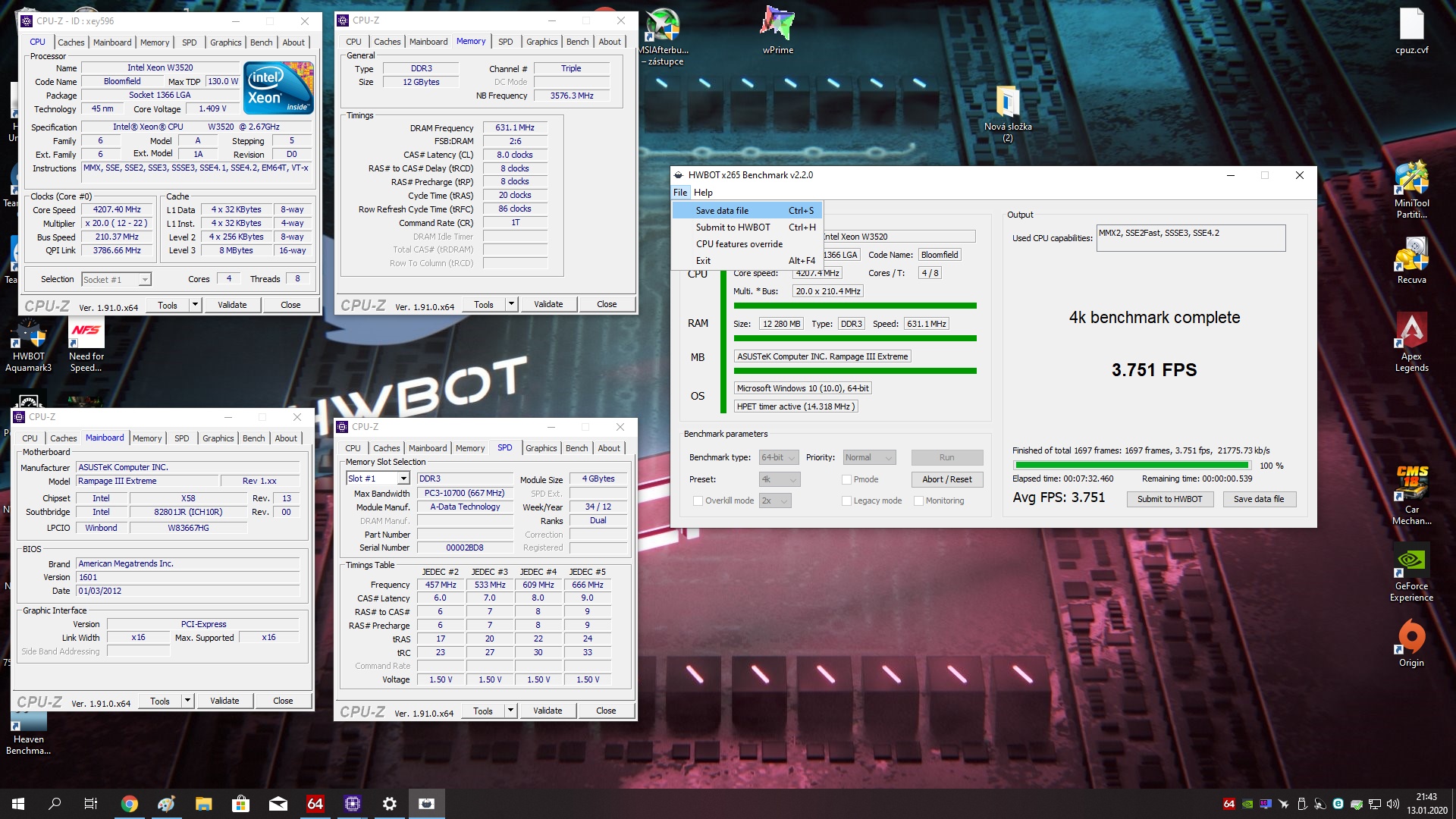1456x819 pixels.
Task: Open the Overkill mode 2x dropdown
Action: (x=775, y=500)
